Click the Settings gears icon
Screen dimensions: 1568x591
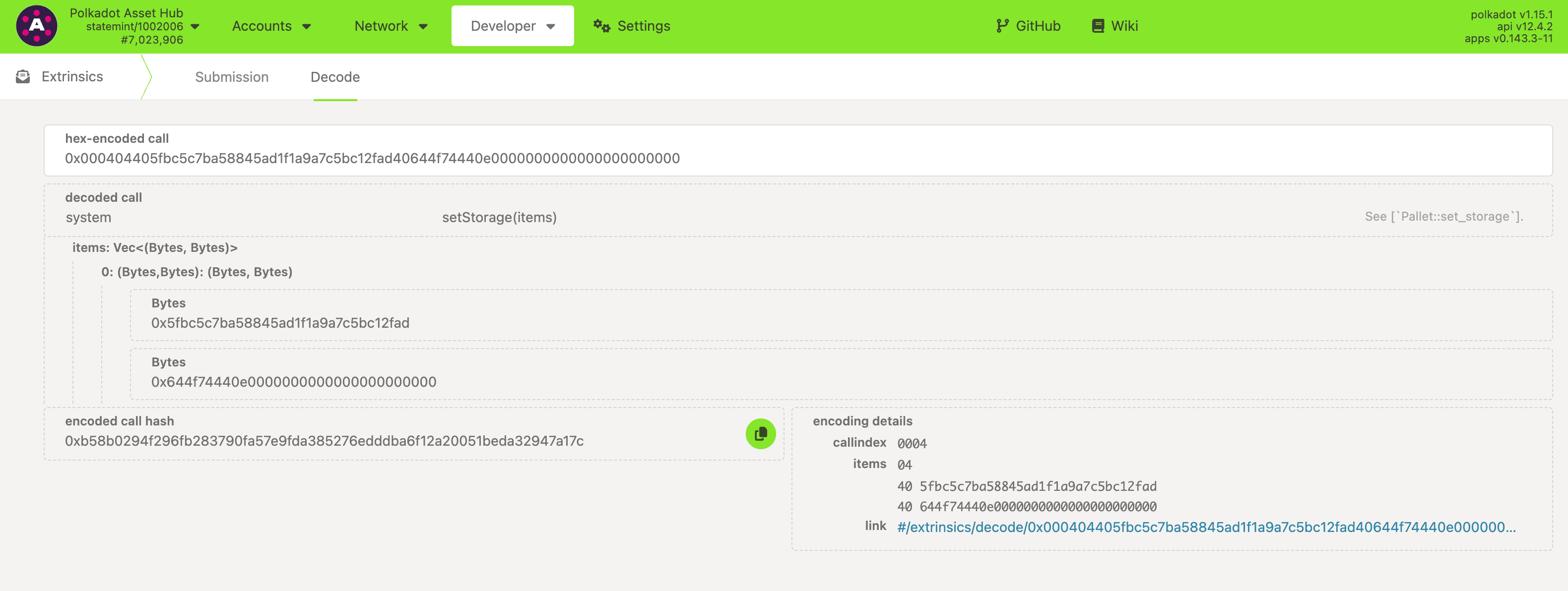click(601, 26)
